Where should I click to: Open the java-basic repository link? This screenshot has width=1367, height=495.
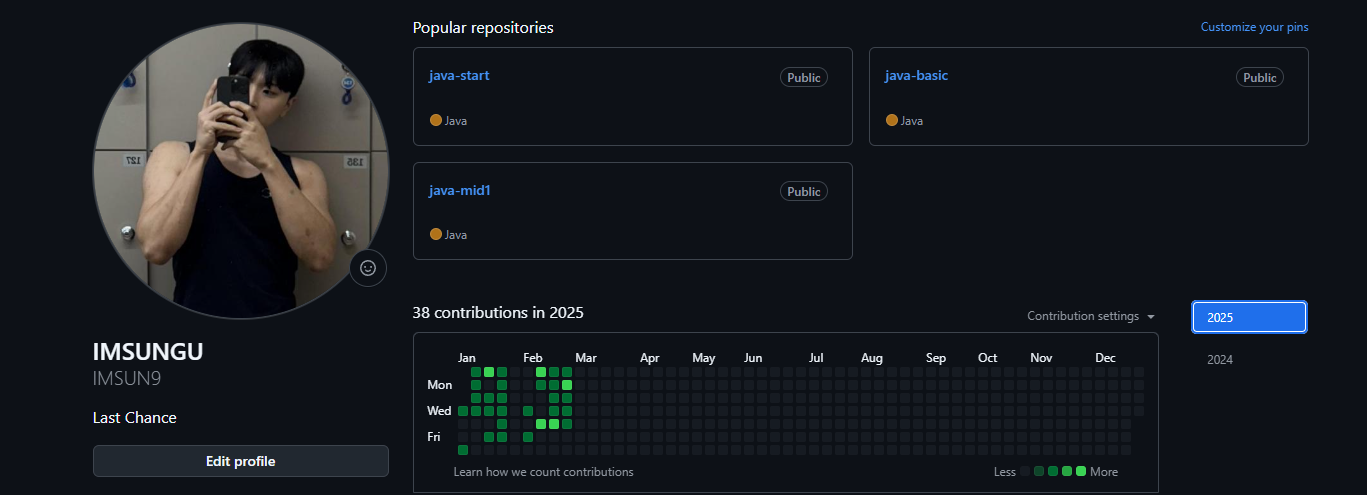click(916, 75)
